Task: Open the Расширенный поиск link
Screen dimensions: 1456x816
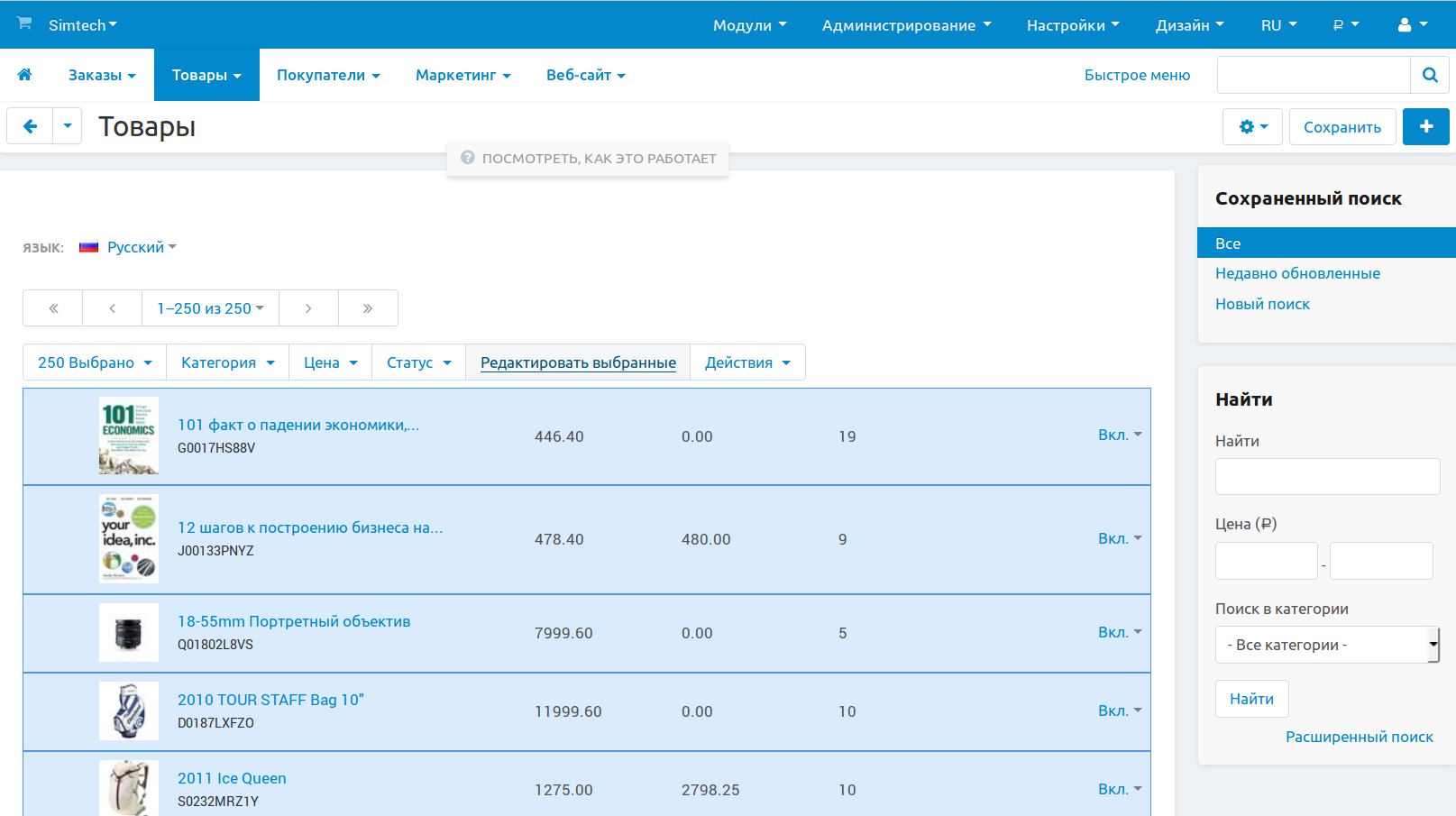Action: (1359, 737)
